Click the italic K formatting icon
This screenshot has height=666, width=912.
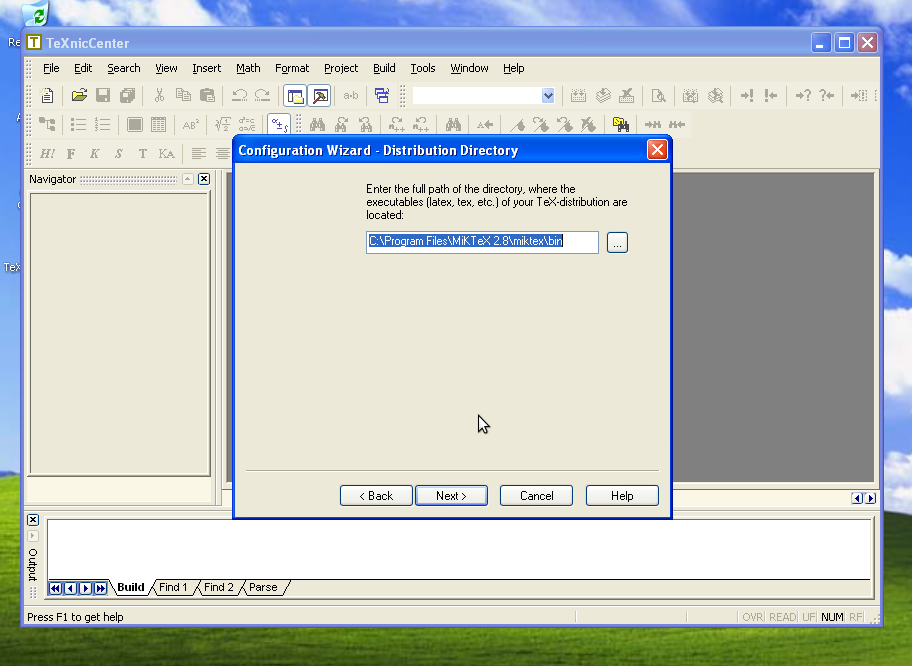click(x=95, y=154)
